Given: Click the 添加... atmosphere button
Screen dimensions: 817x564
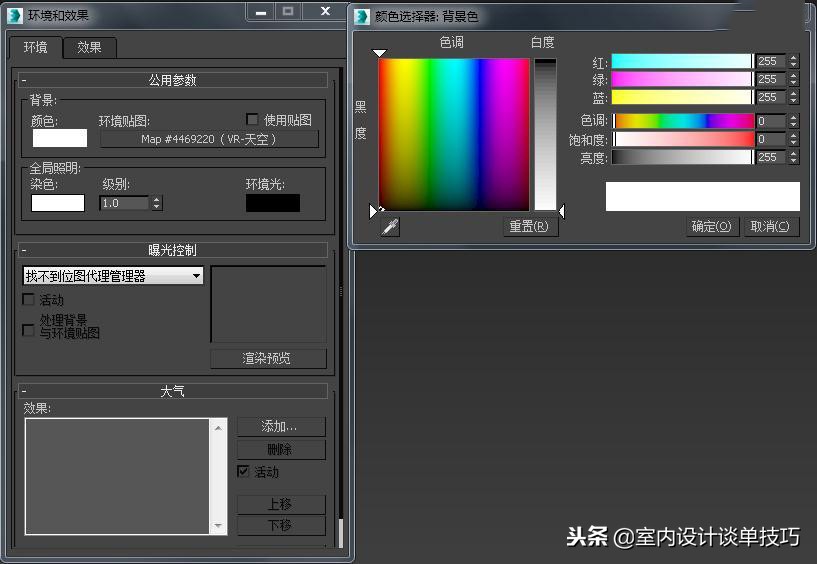Looking at the screenshot, I should 281,426.
